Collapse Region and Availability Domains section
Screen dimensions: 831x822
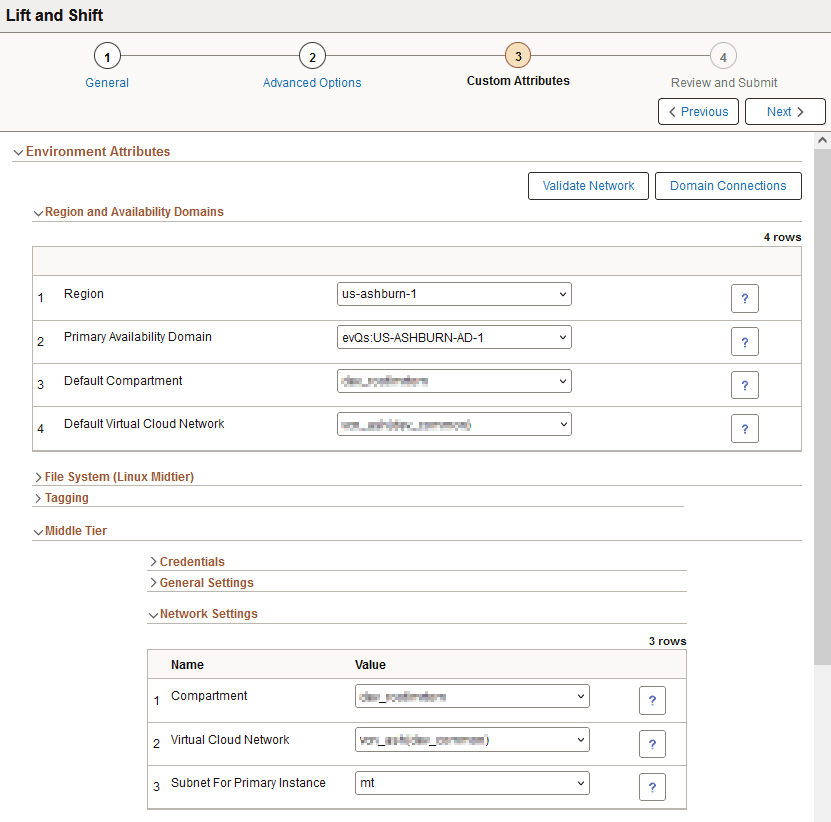pos(129,212)
